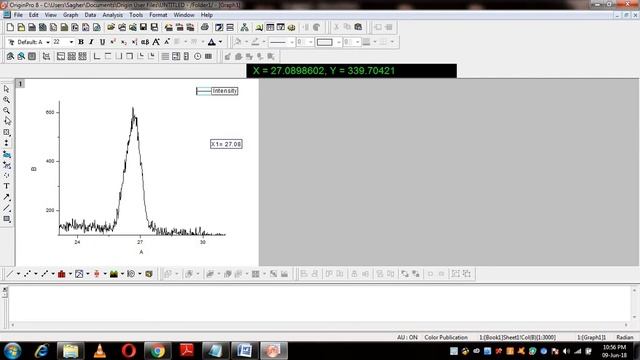Select the Intensity legend box
The width and height of the screenshot is (640, 360).
click(x=217, y=91)
